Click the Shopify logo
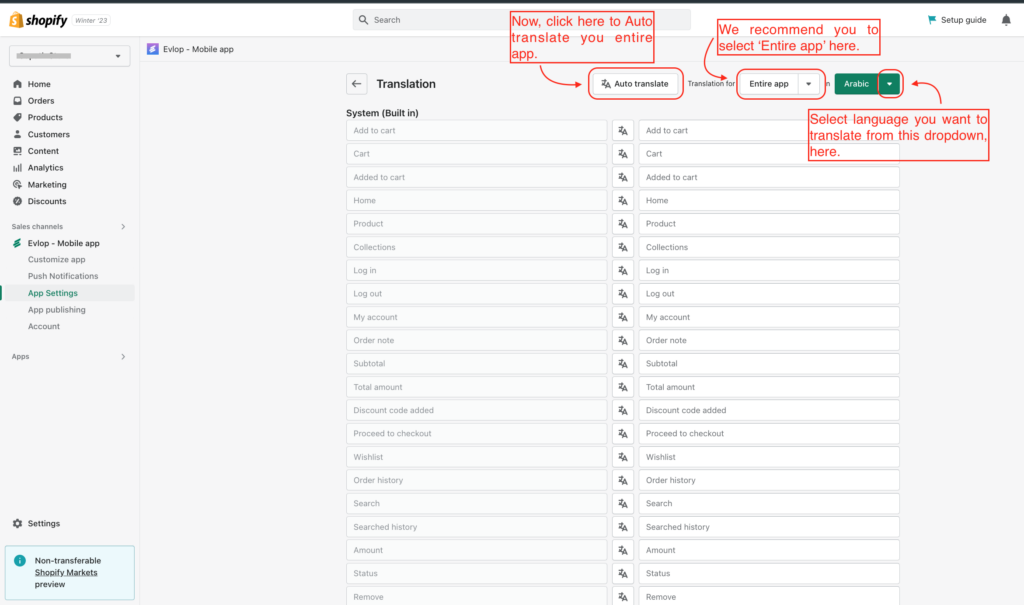Screen dimensions: 1024x605 point(39,20)
